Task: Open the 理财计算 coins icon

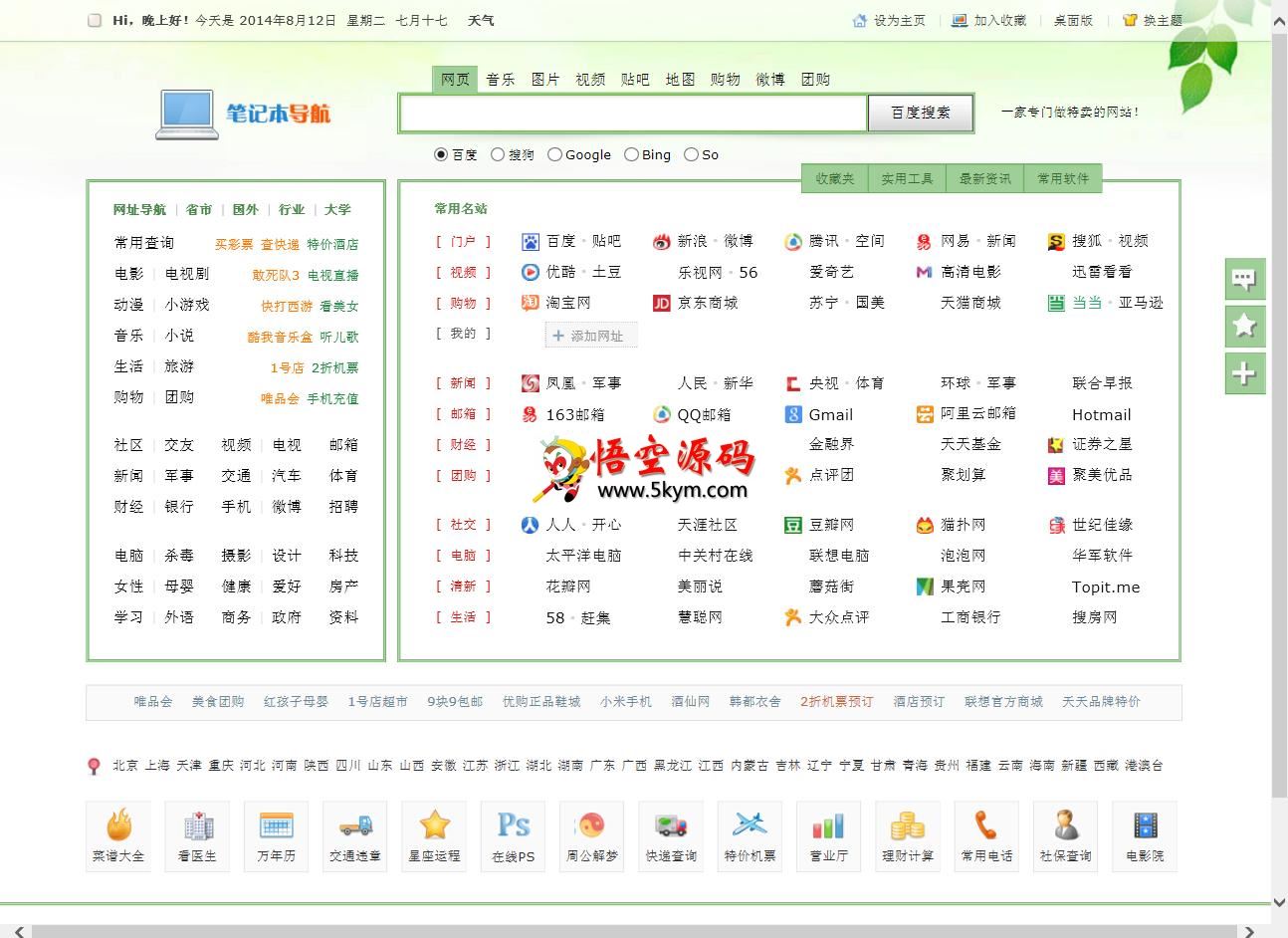Action: point(908,824)
